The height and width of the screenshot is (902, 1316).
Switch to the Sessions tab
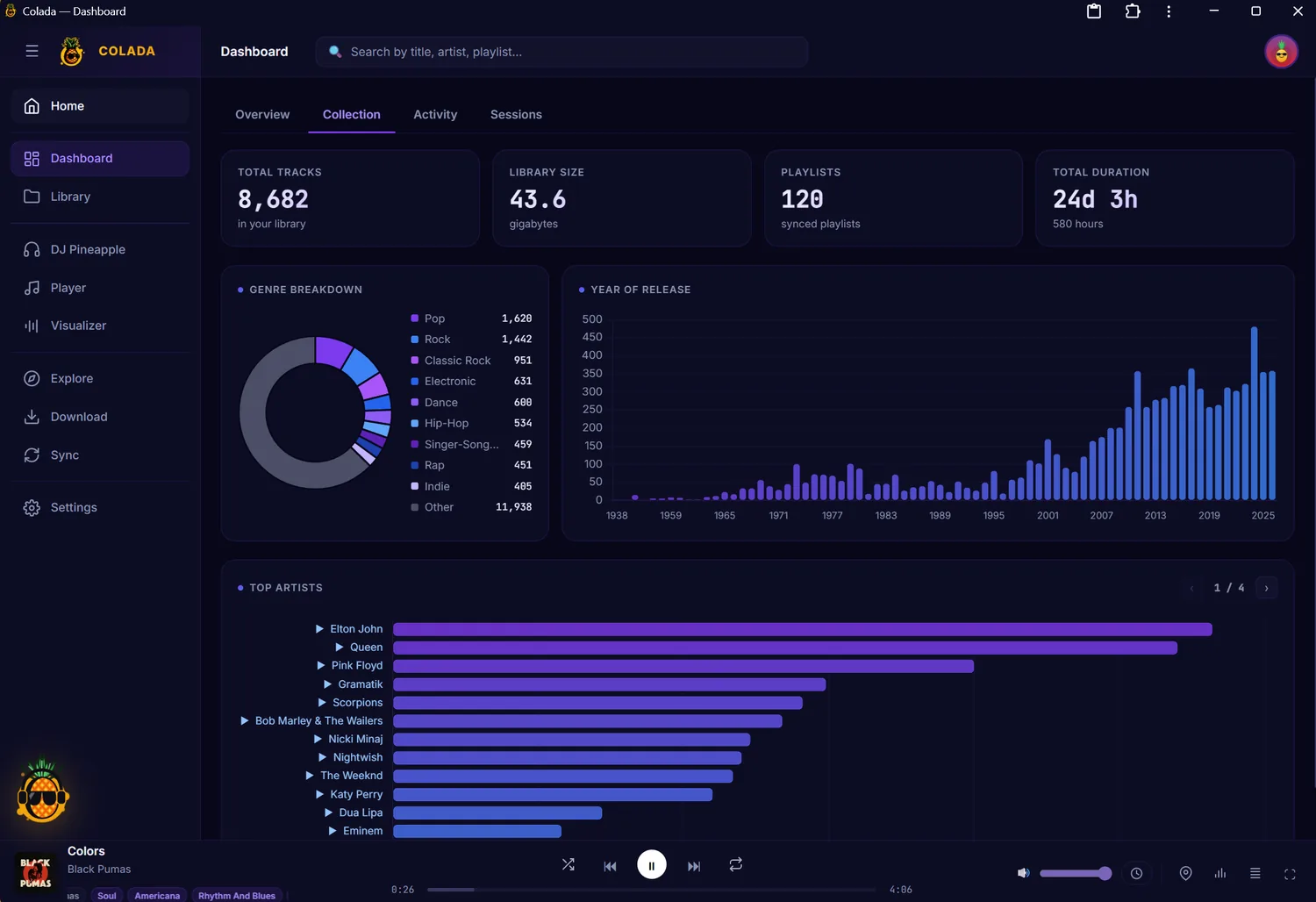pyautogui.click(x=516, y=115)
